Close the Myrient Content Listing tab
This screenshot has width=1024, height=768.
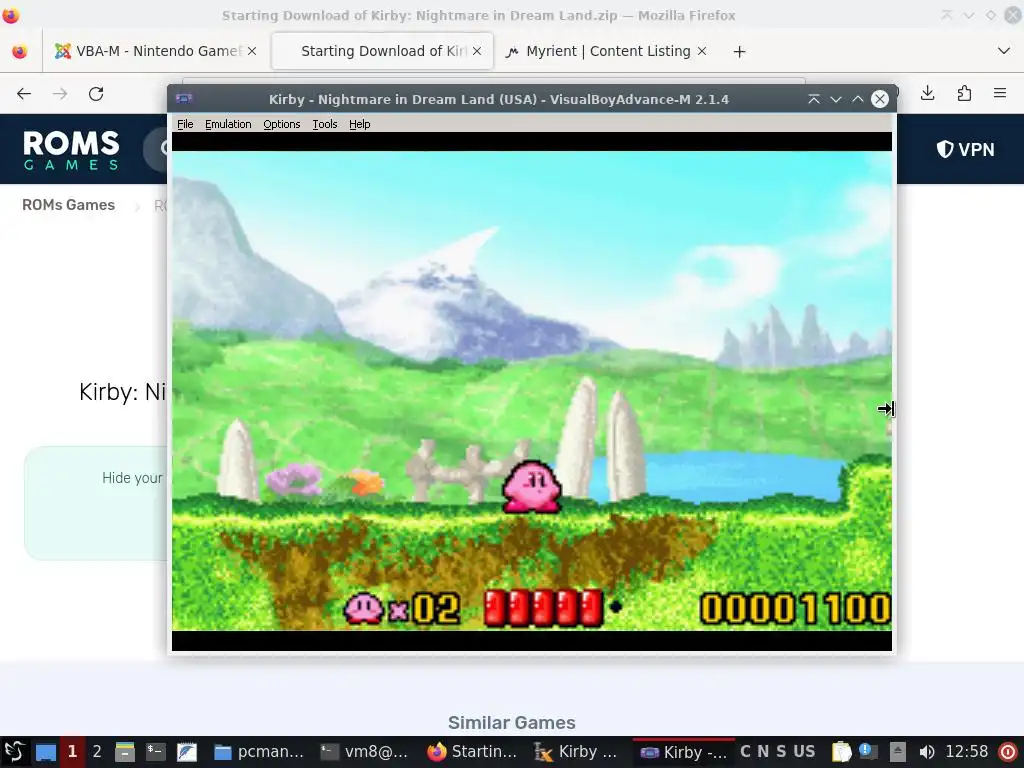[702, 51]
